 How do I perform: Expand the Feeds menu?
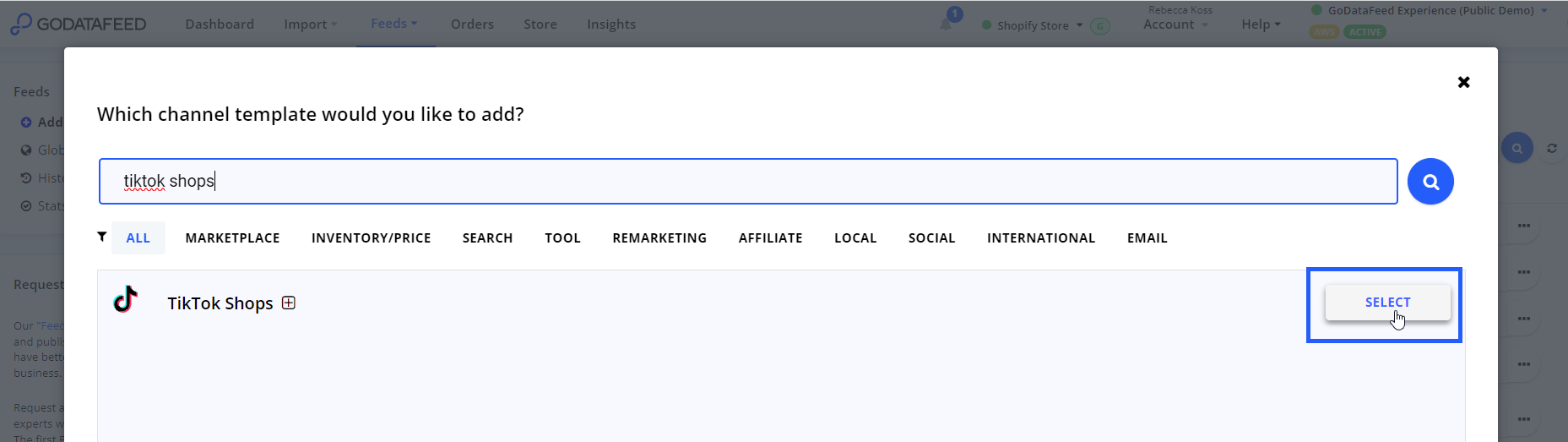point(394,23)
